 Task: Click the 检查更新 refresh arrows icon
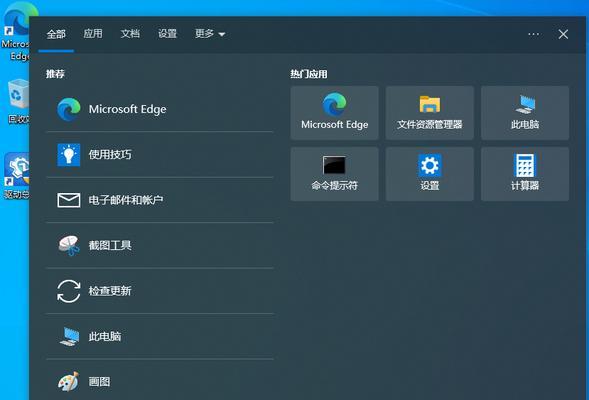tap(69, 291)
